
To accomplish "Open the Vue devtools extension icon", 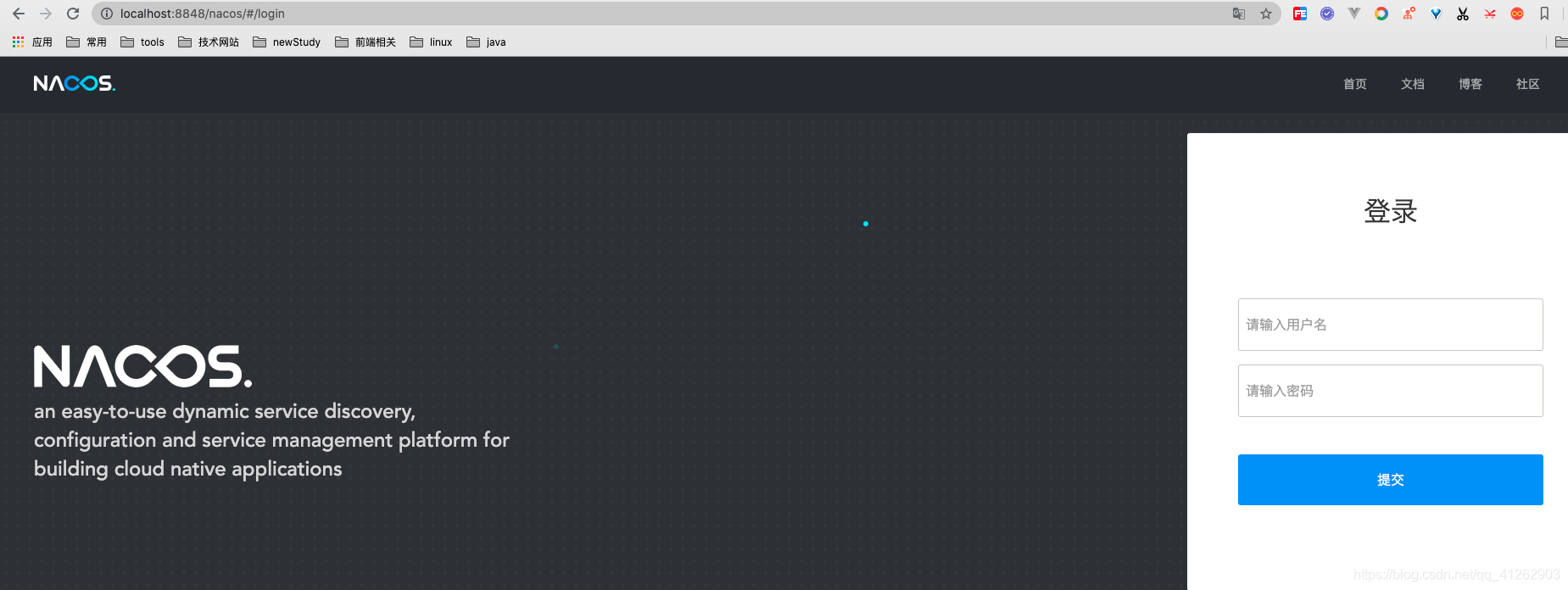I will (1354, 14).
